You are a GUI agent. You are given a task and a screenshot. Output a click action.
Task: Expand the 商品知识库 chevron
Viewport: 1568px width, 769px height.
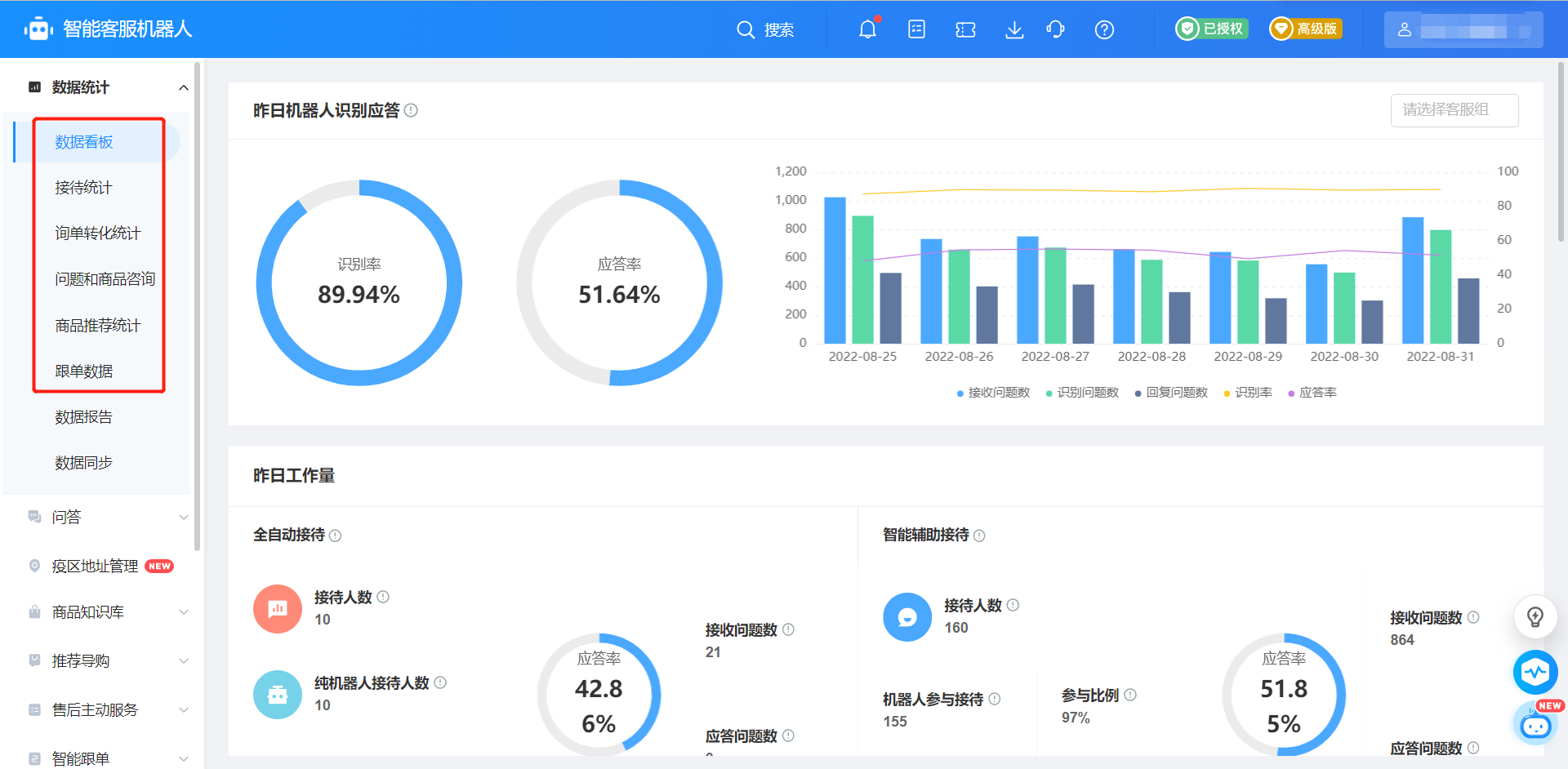[x=184, y=611]
